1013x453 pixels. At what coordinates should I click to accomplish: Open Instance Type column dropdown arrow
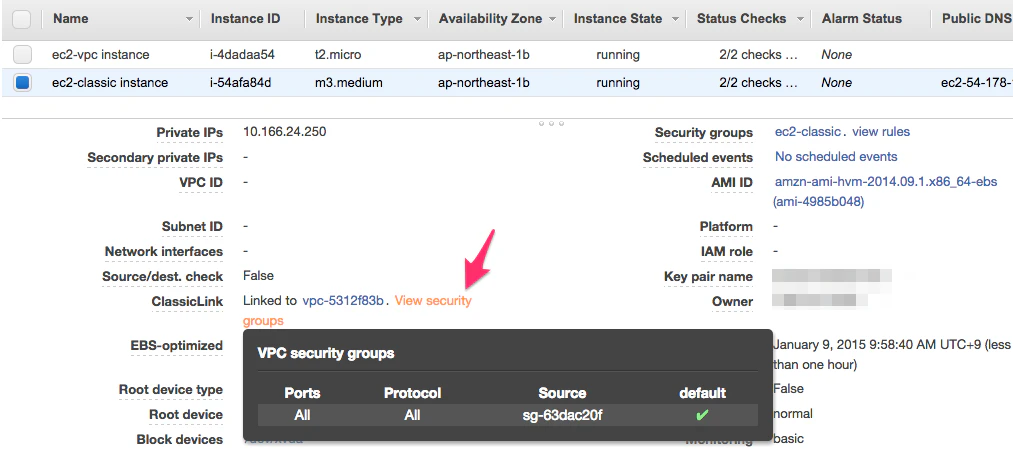coord(417,19)
